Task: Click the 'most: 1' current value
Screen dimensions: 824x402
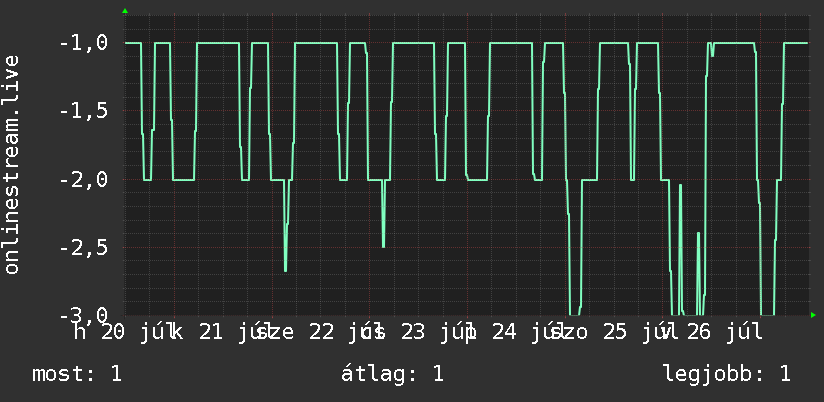Action: pos(77,374)
